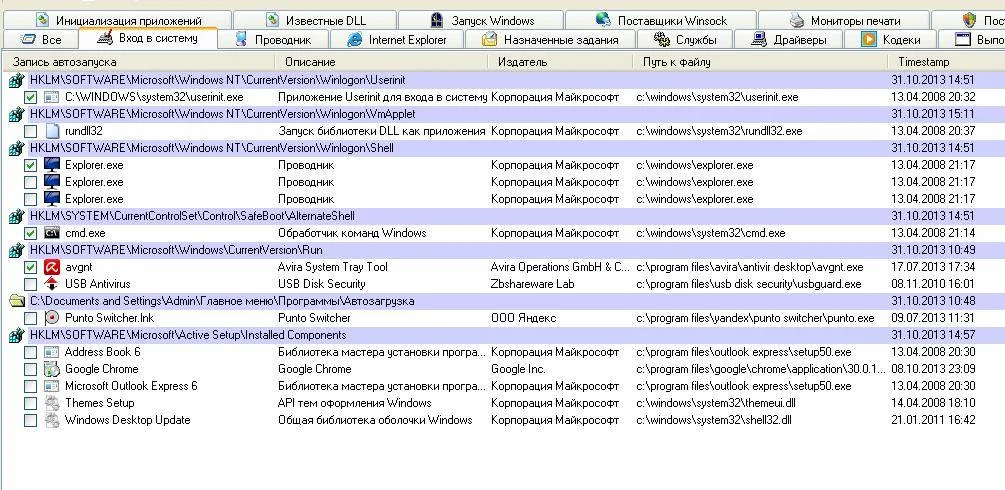Click the path c:\windows\system32\themeui.dll
Image resolution: width=1005 pixels, height=490 pixels.
pos(716,403)
